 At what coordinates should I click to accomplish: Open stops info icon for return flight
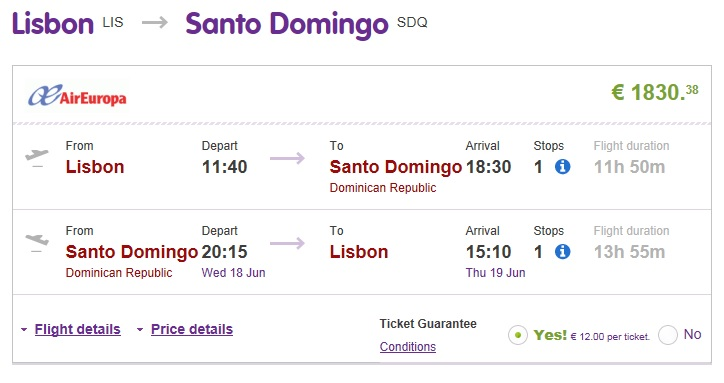pos(562,251)
